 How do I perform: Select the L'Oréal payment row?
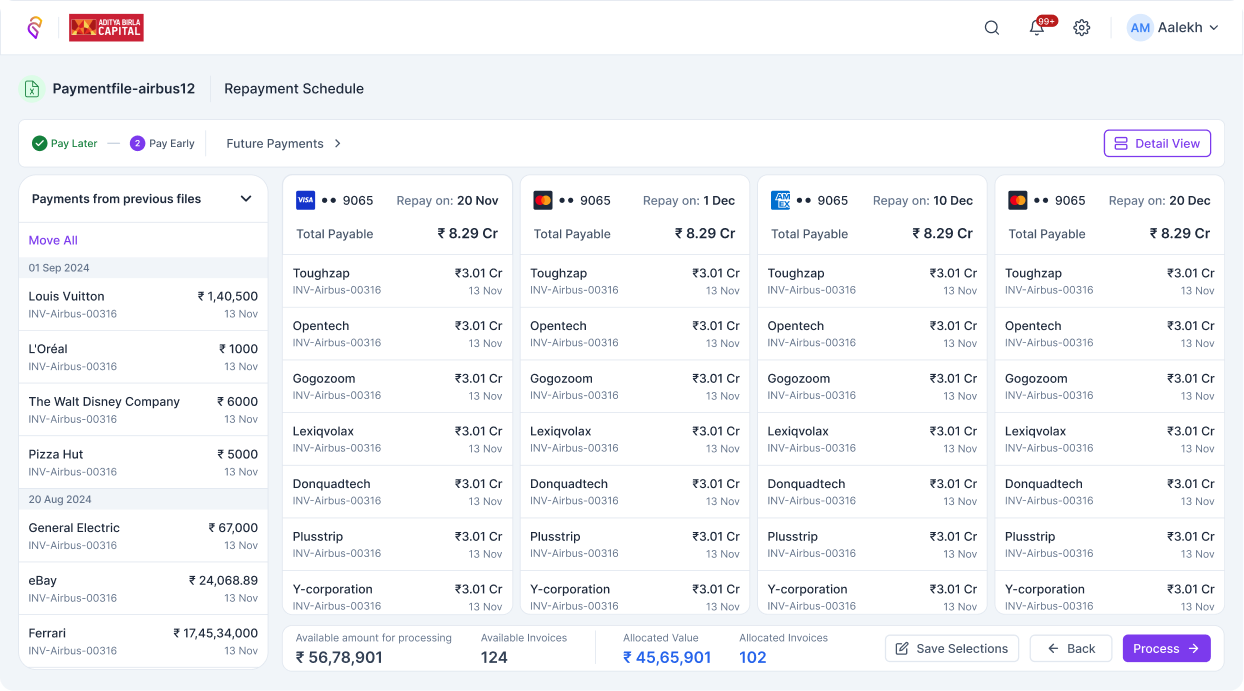click(143, 357)
